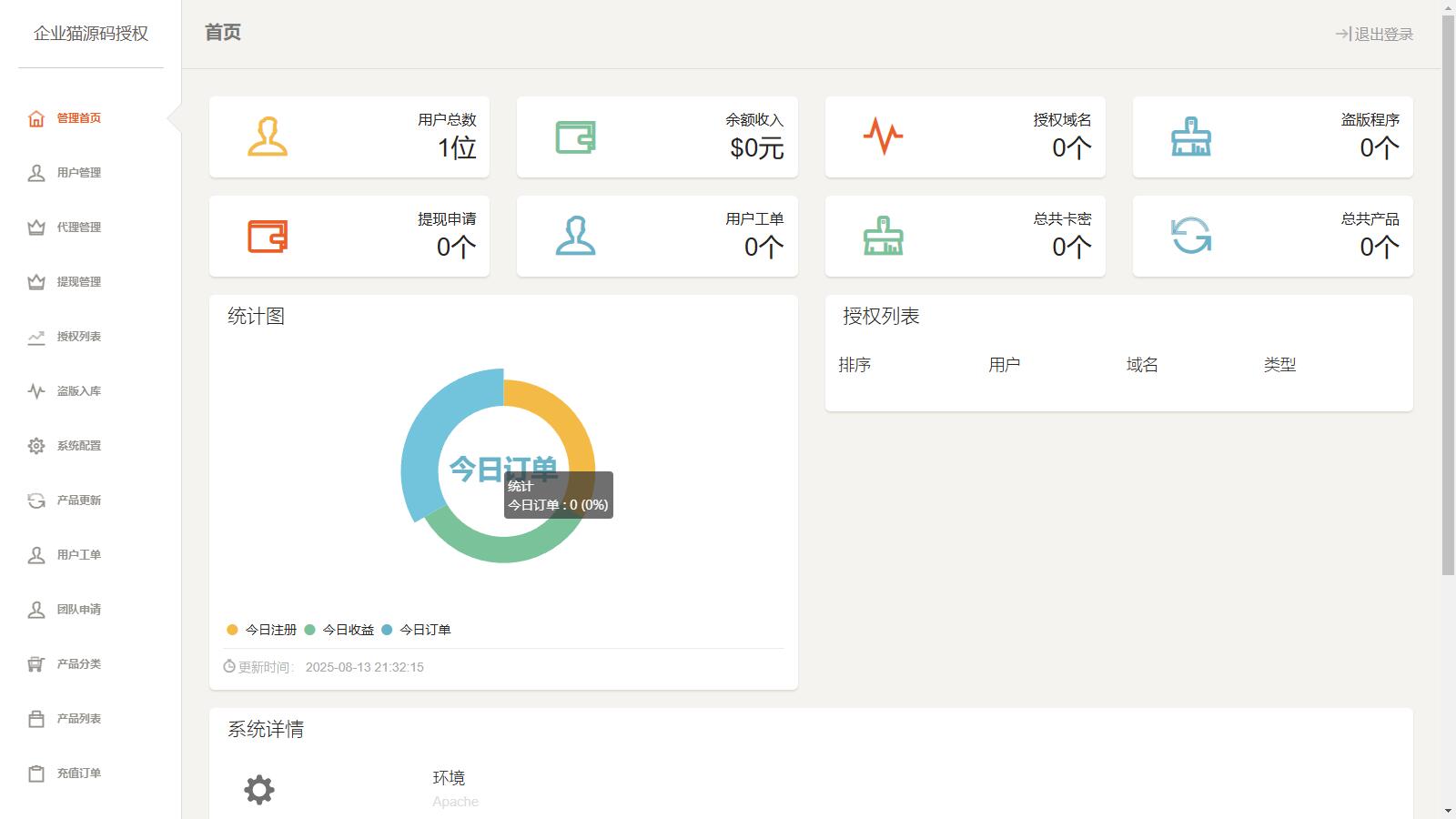The height and width of the screenshot is (819, 1456).
Task: Click the shopping cart icon for 产品分类
Action: click(36, 664)
